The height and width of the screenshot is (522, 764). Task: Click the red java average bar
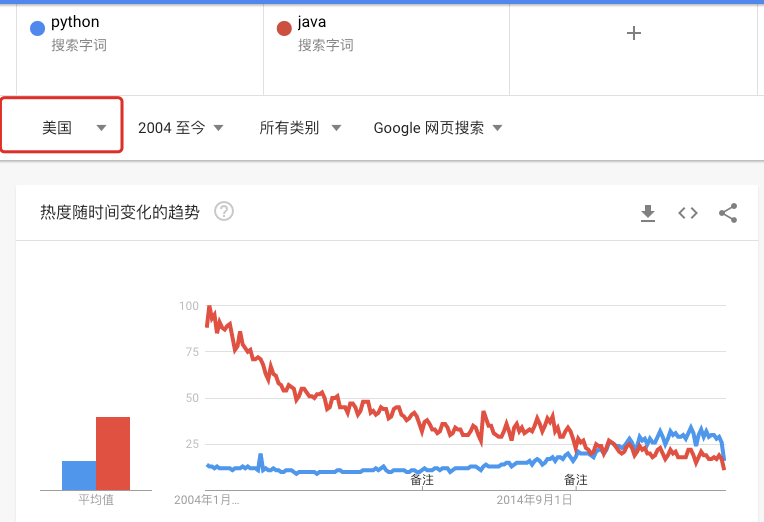point(113,453)
